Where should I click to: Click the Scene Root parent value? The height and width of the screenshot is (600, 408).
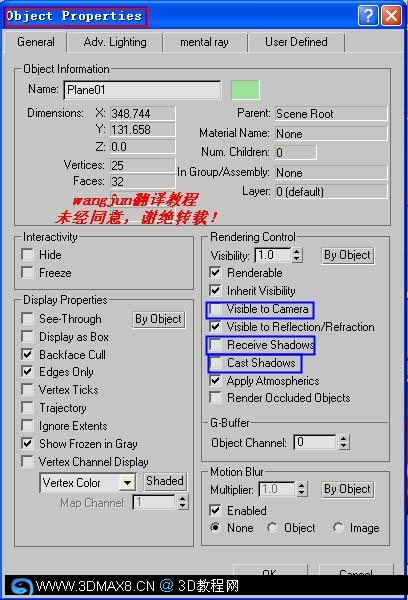coord(331,114)
